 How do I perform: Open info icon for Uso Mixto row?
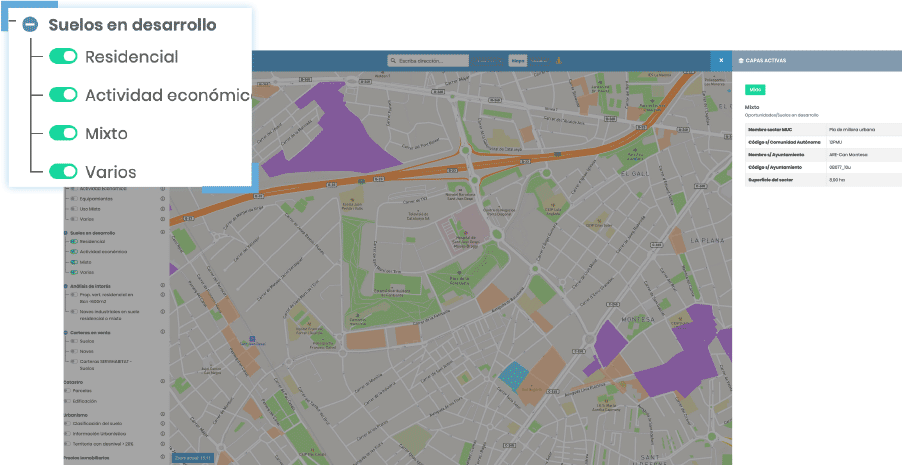click(163, 209)
